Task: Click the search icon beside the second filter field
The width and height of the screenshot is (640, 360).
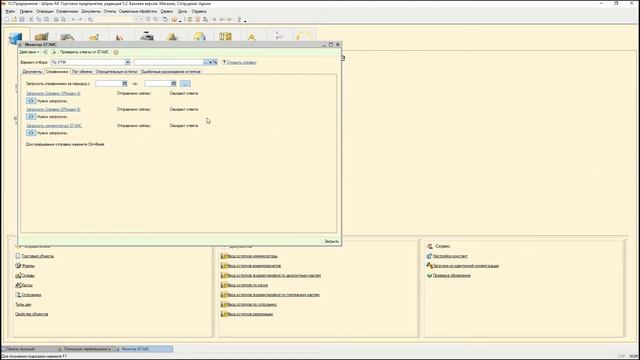Action: point(215,62)
